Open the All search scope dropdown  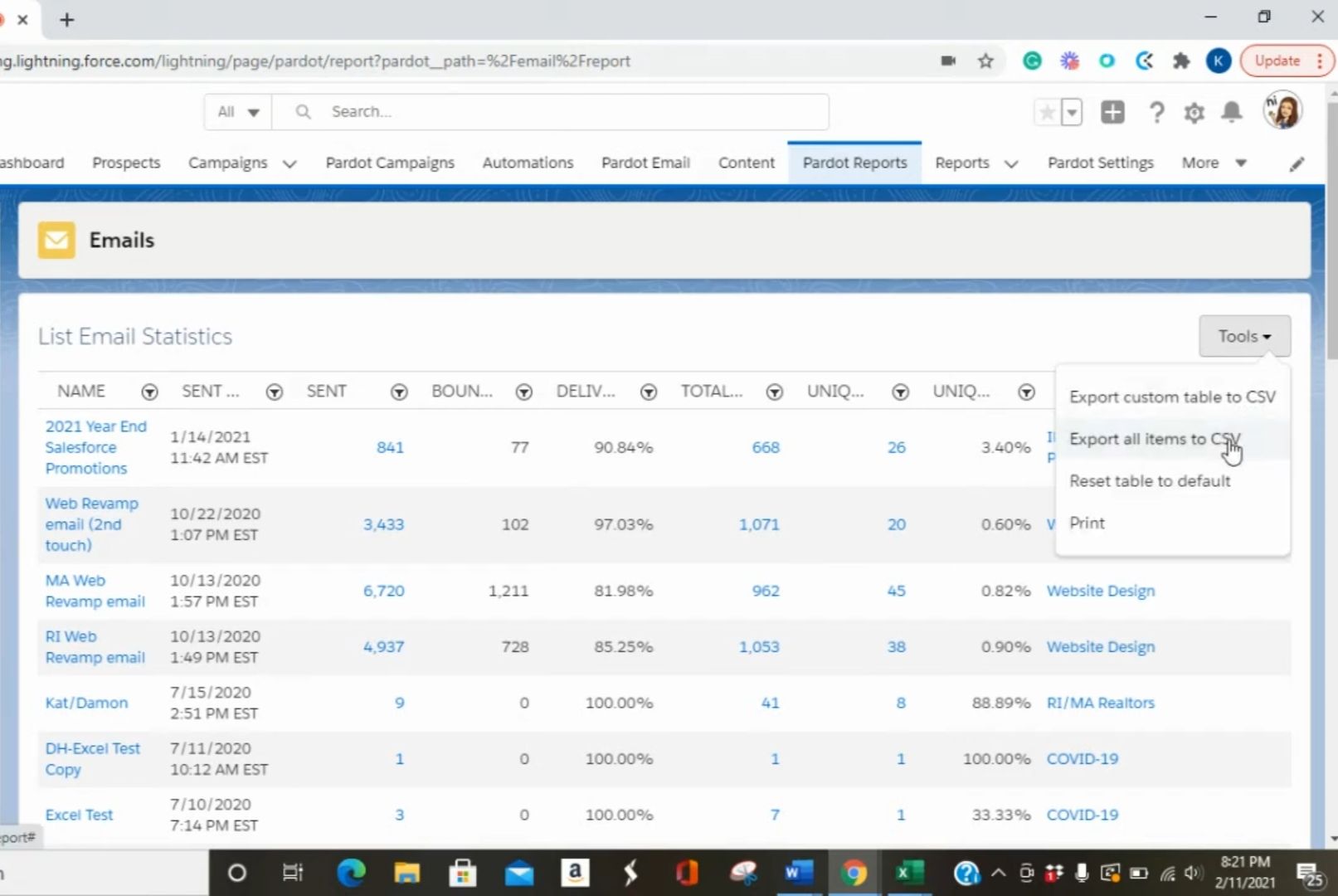click(237, 111)
